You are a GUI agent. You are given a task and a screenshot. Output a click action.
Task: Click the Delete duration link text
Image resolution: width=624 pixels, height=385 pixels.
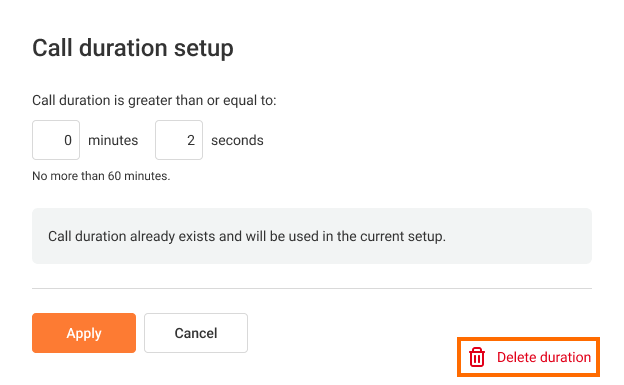coord(544,357)
